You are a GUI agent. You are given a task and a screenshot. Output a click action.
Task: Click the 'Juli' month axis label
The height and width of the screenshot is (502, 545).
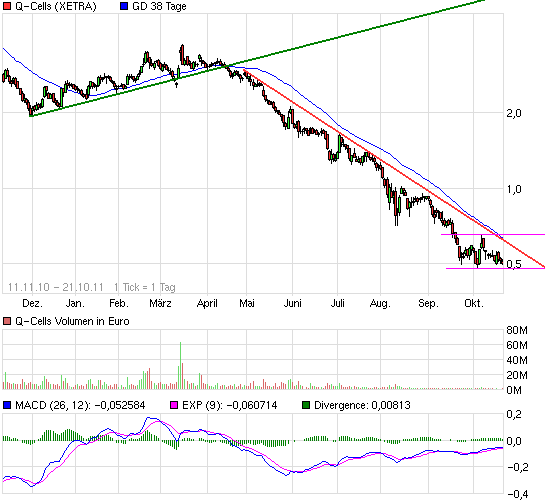click(x=337, y=303)
